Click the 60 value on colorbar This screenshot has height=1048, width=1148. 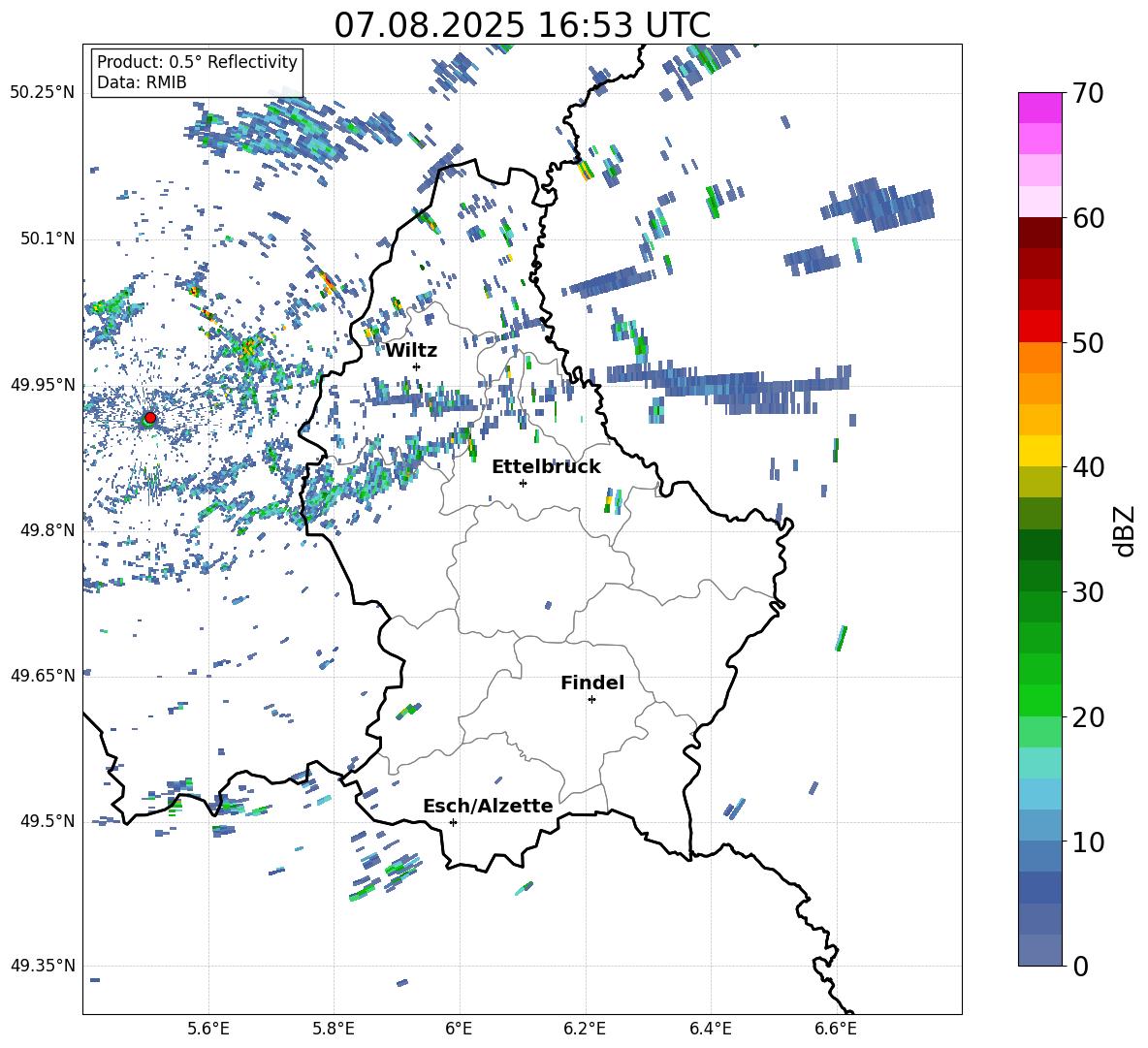click(x=1088, y=218)
